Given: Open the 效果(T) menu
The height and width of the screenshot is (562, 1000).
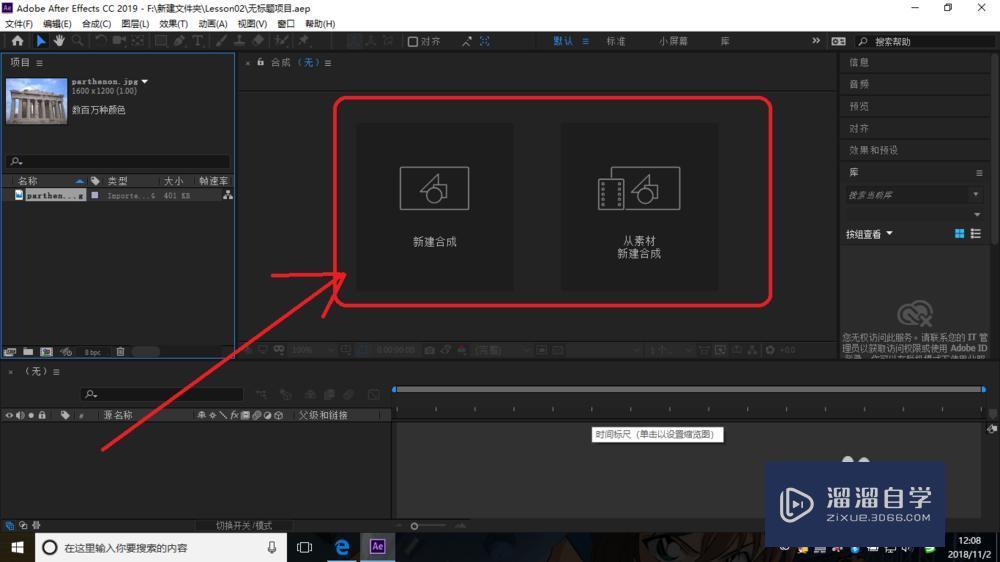Looking at the screenshot, I should click(x=173, y=24).
